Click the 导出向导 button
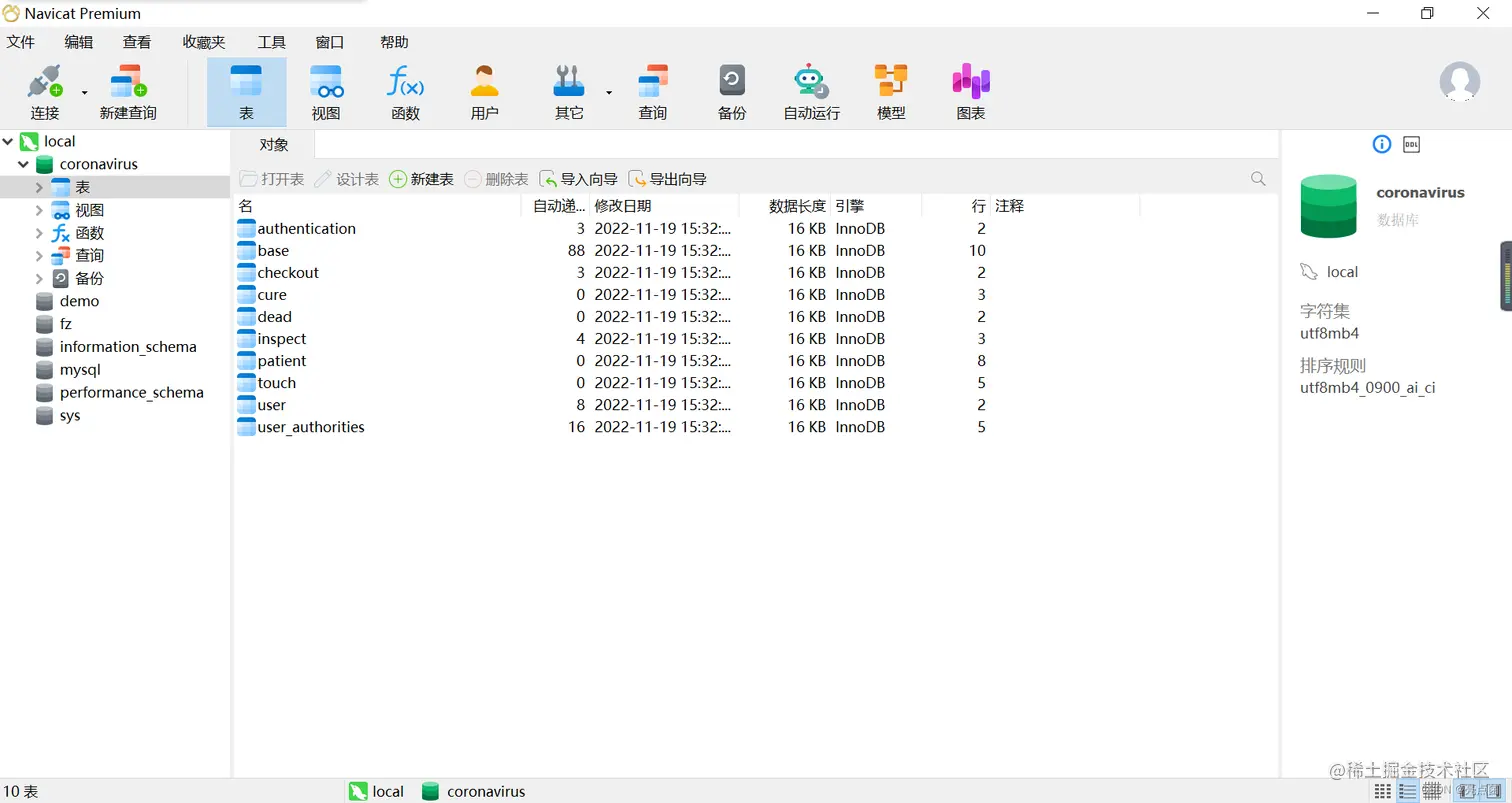The width and height of the screenshot is (1512, 803). click(x=667, y=179)
